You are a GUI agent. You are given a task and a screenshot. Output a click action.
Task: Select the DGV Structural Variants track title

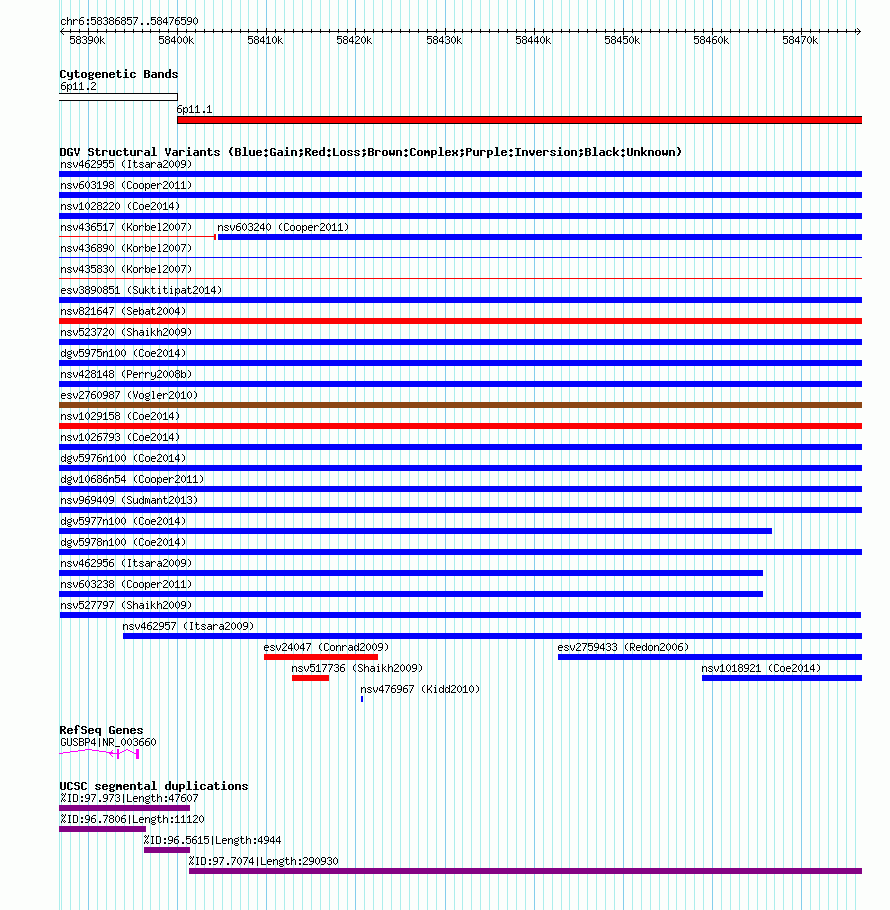click(x=370, y=152)
